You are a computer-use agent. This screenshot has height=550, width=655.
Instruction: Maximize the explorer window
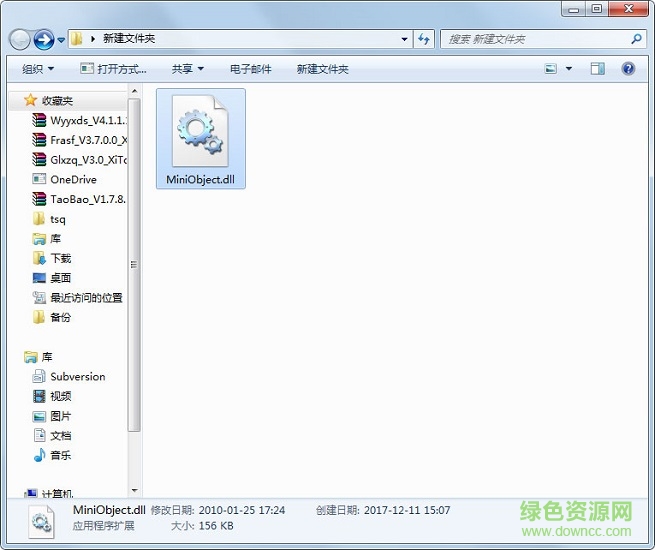pos(597,9)
